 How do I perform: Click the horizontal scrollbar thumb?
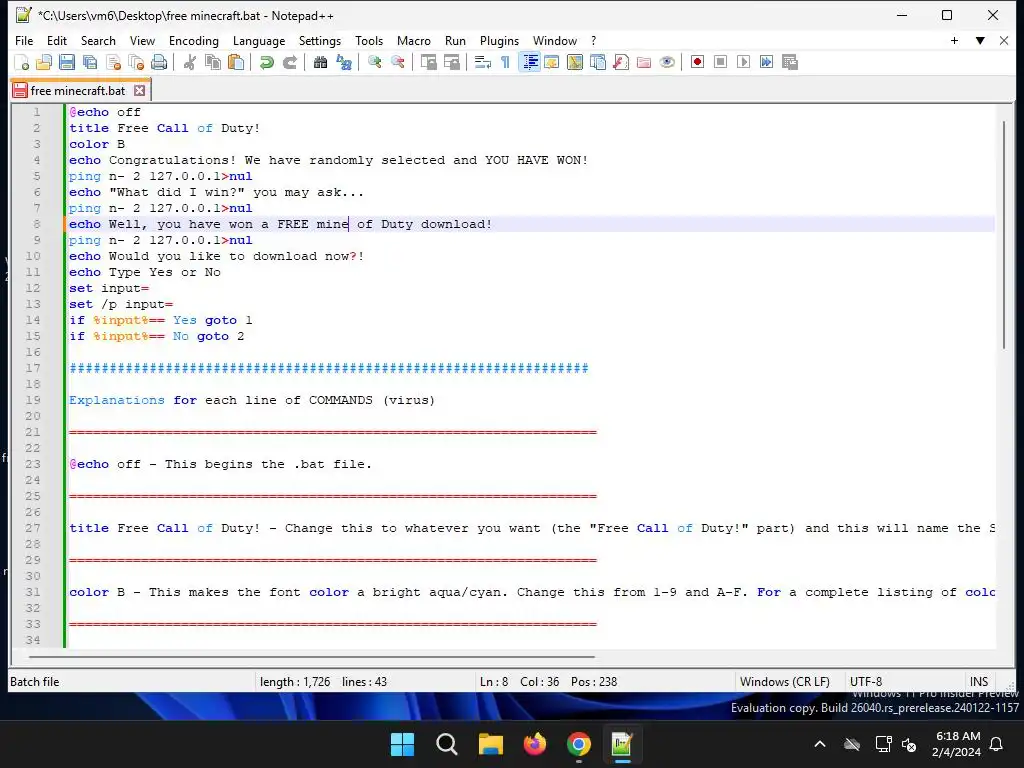click(x=311, y=656)
